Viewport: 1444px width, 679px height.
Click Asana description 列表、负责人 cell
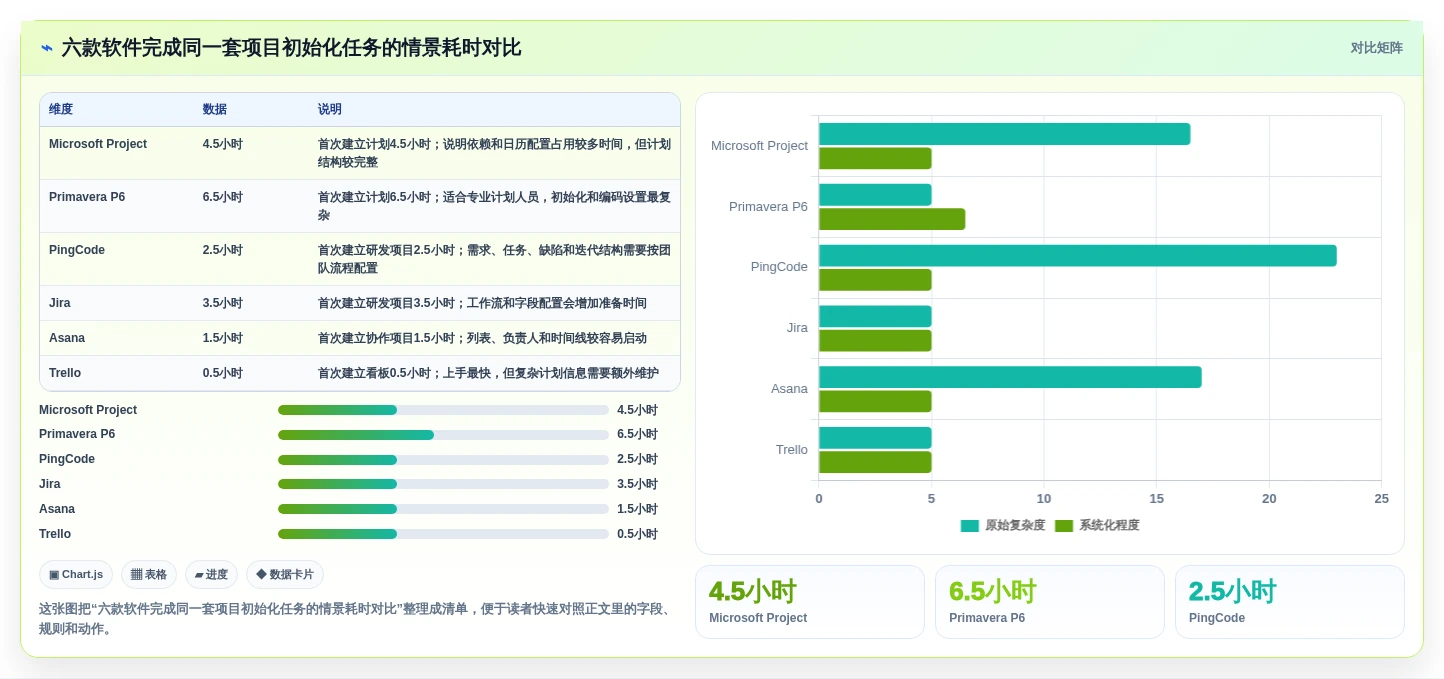pyautogui.click(x=482, y=338)
